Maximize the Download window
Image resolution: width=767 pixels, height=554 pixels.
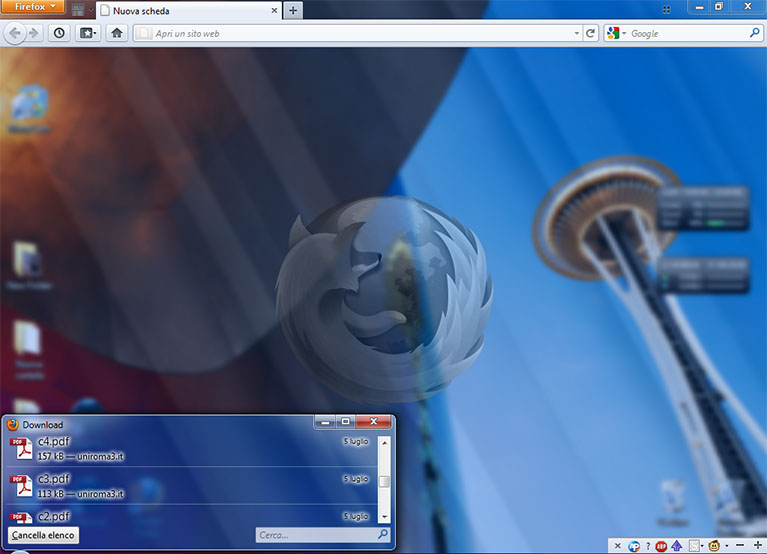point(346,421)
